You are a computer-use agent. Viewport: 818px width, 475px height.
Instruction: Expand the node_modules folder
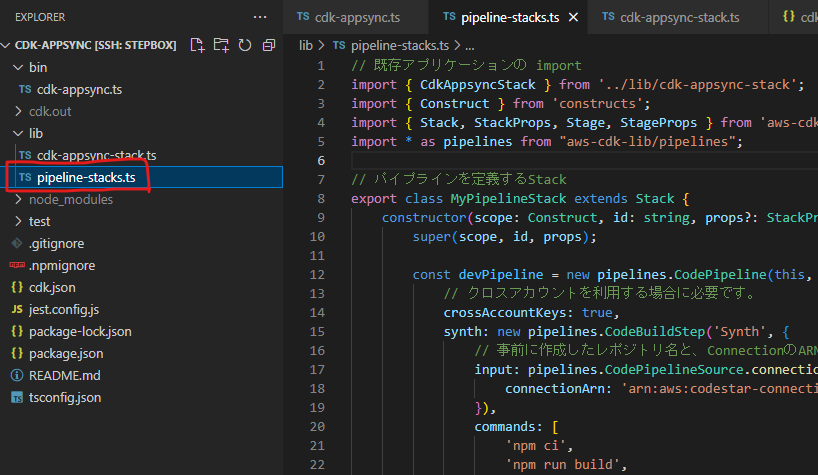(x=70, y=199)
